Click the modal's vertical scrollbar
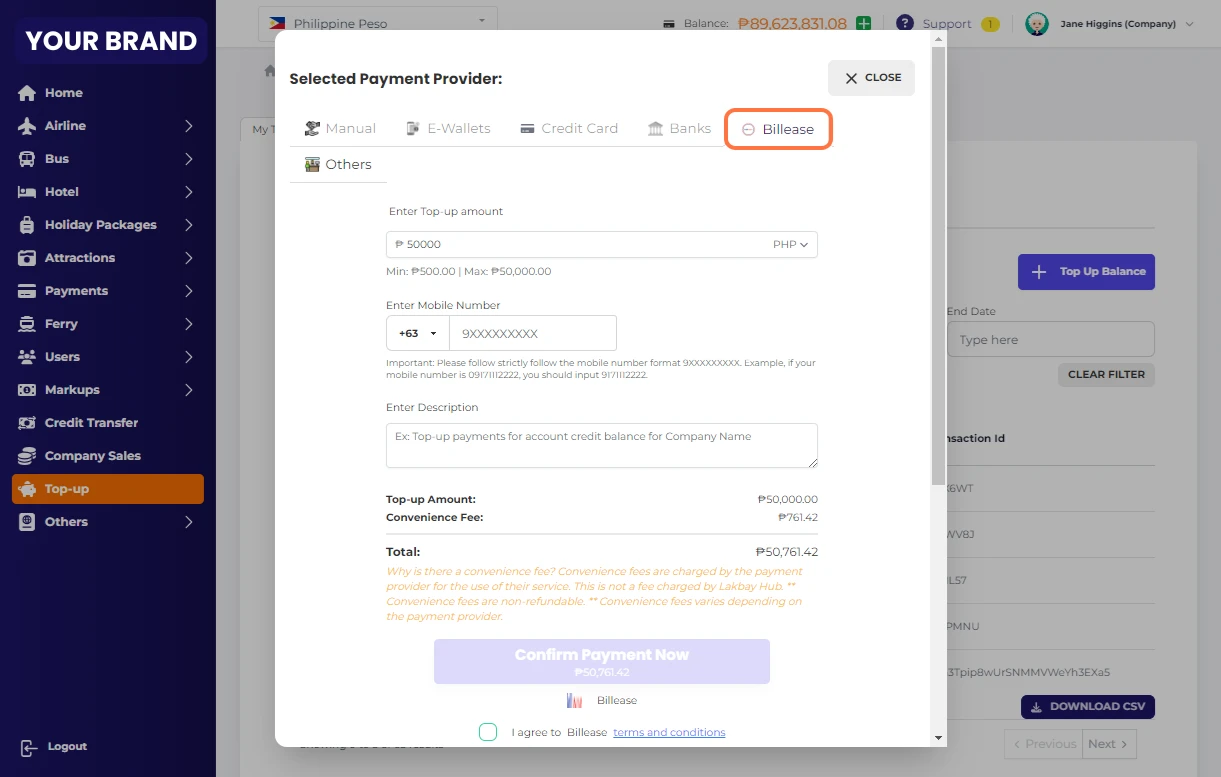This screenshot has width=1221, height=777. coord(937,300)
